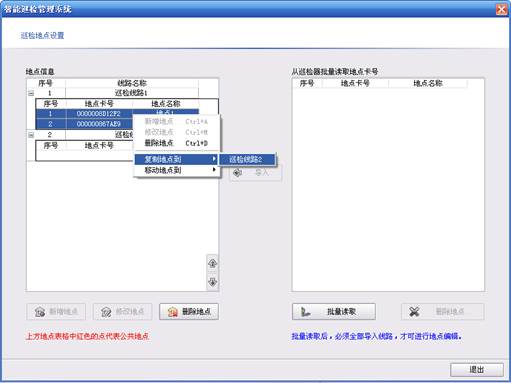Click 地点卡号 header under route 2

pyautogui.click(x=99, y=145)
